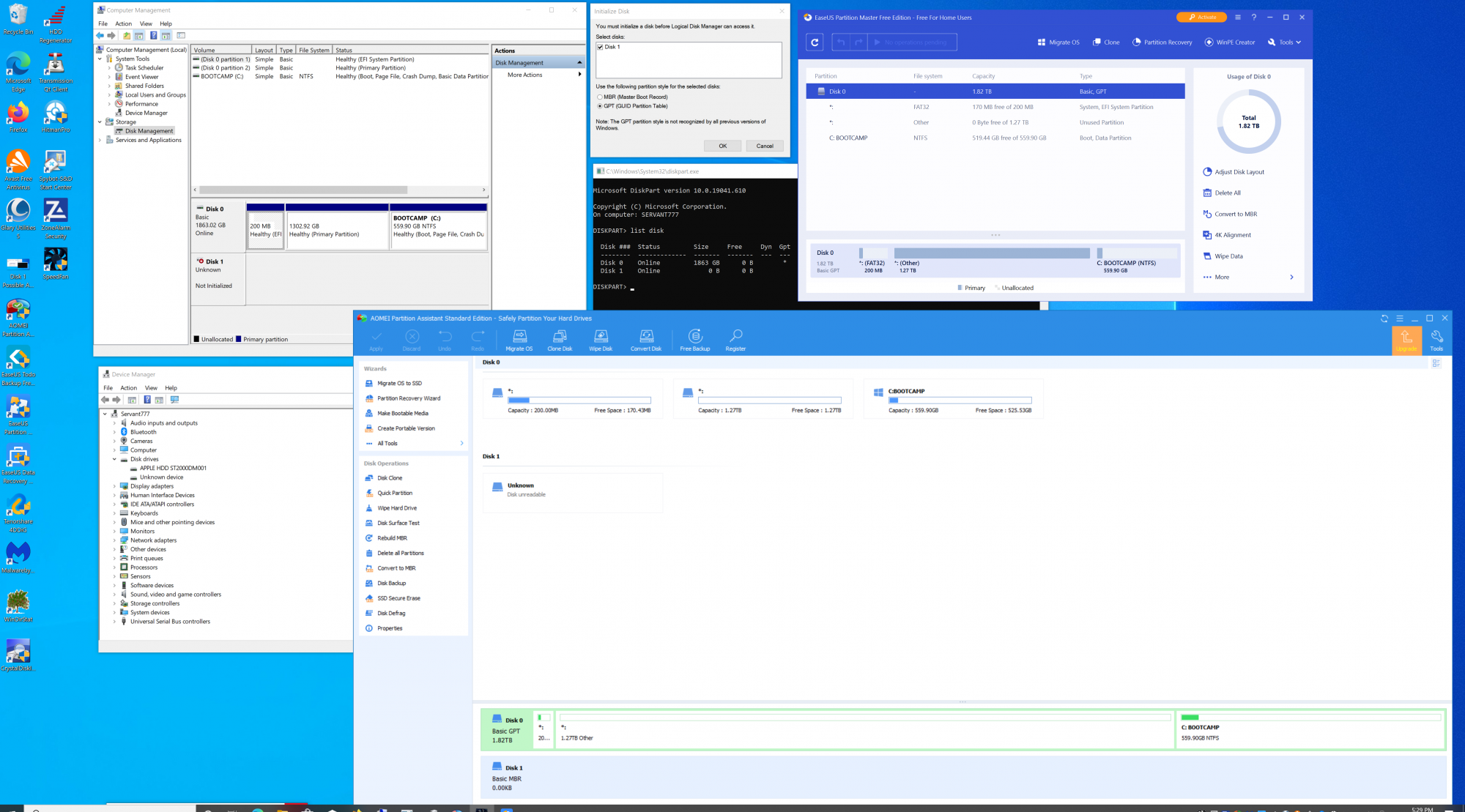The image size is (1465, 812).
Task: Open SpeedFan desktop icon
Action: click(x=56, y=264)
